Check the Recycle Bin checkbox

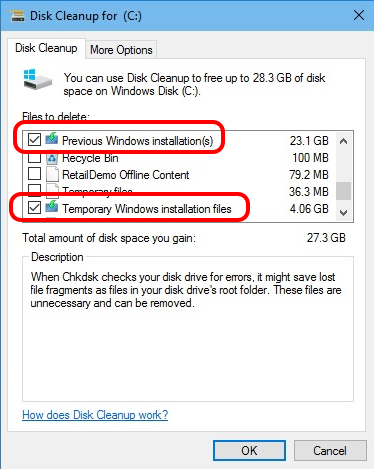point(34,158)
